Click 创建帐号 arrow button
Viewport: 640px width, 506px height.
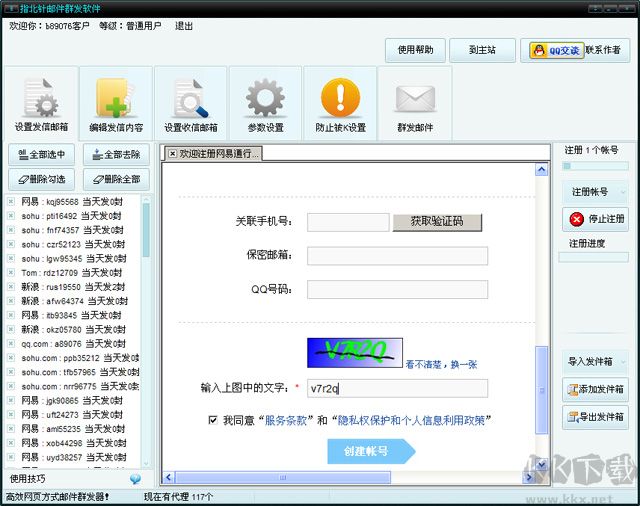(x=371, y=451)
